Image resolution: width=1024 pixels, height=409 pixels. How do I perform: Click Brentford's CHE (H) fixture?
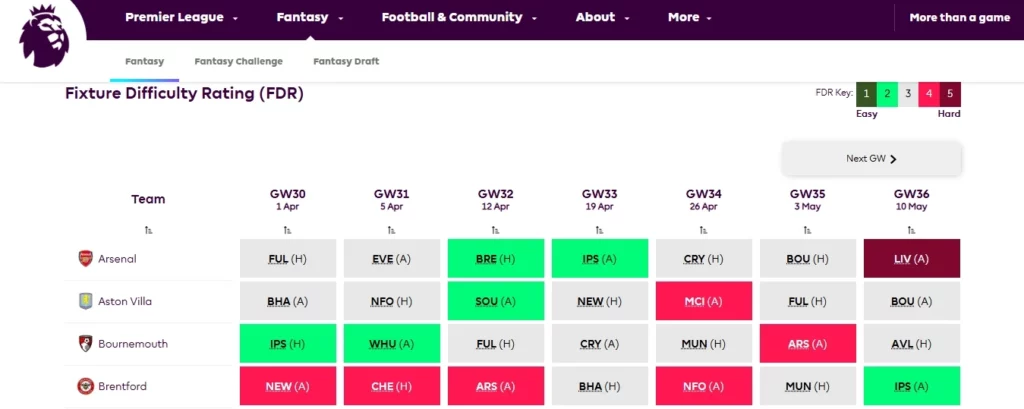(x=392, y=386)
